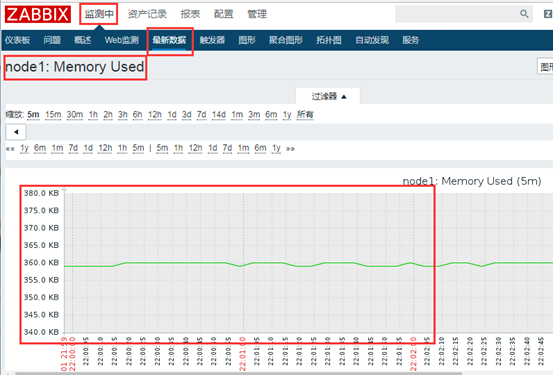Open the 监测中 top menu
The width and height of the screenshot is (553, 375).
pyautogui.click(x=99, y=14)
